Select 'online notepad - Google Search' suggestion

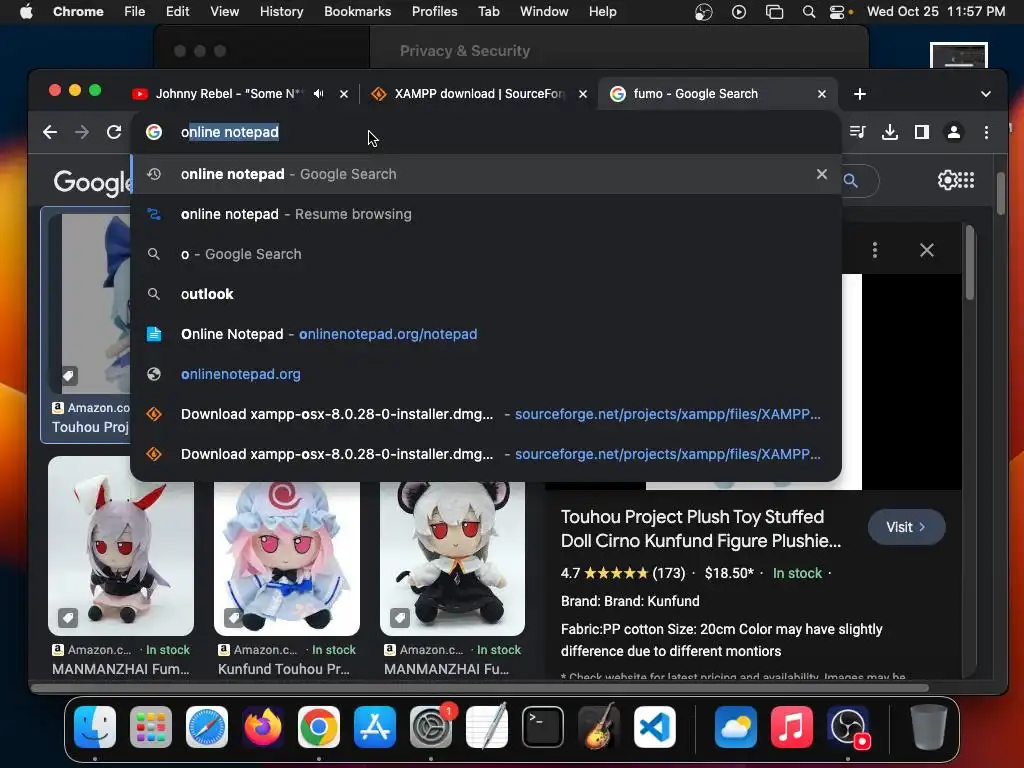pos(486,174)
